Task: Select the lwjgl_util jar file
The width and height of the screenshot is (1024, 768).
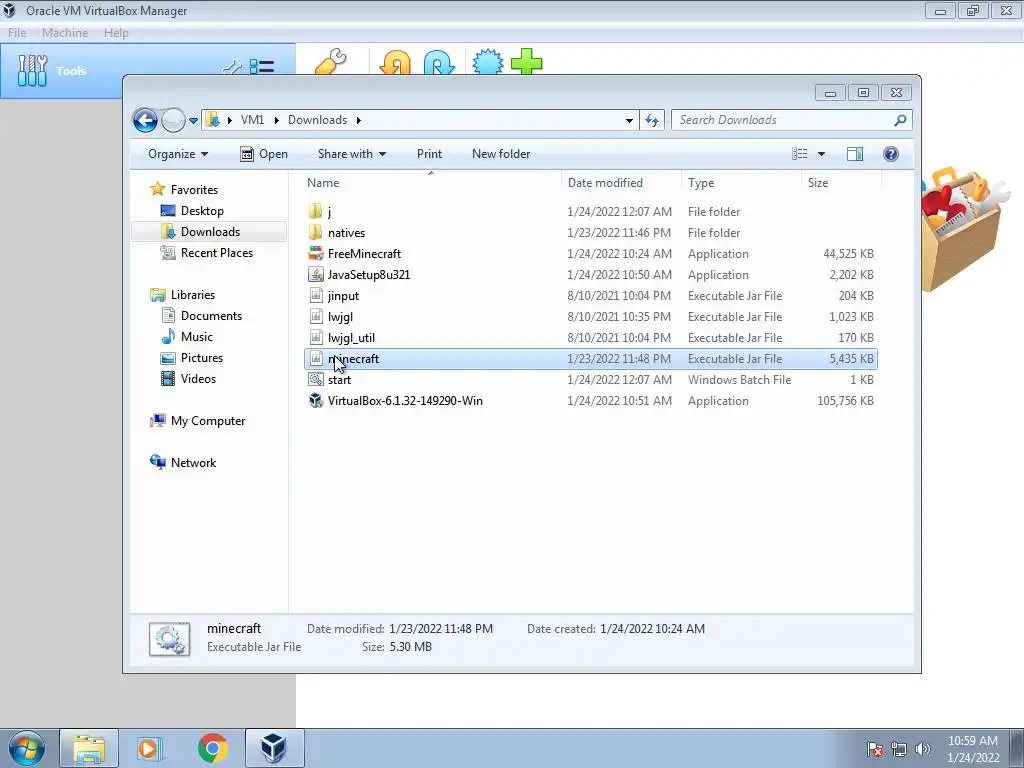Action: [590, 338]
